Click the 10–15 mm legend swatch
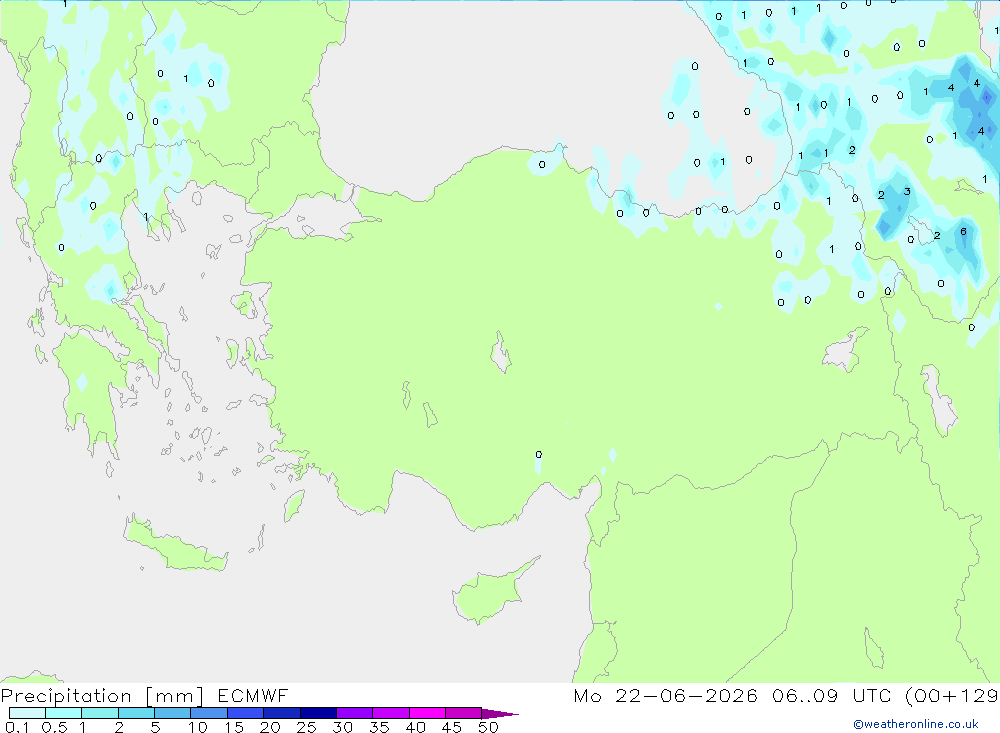 209,713
